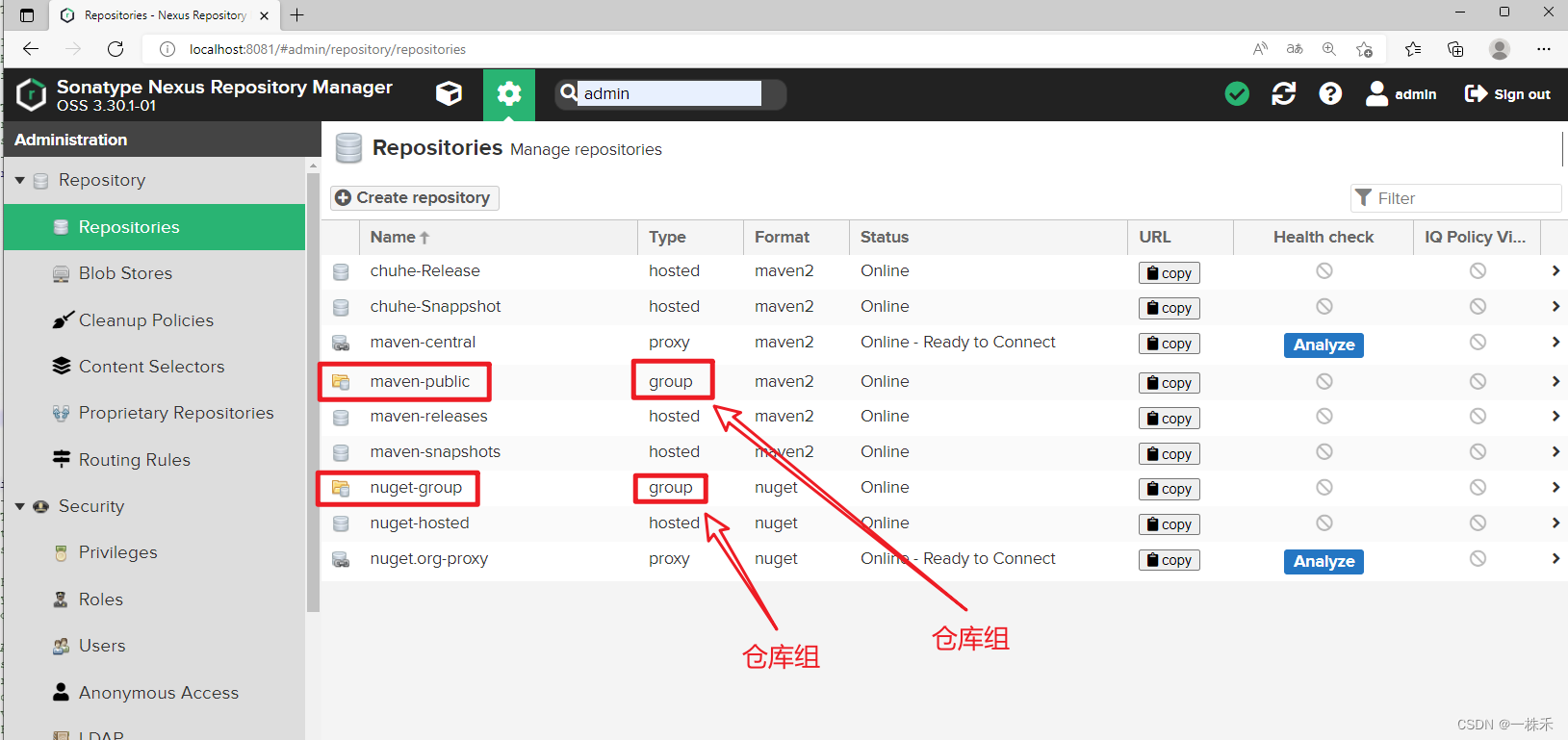Copy URL of chuhe-Snappshot repository
The width and height of the screenshot is (1568, 740).
pyautogui.click(x=1169, y=308)
